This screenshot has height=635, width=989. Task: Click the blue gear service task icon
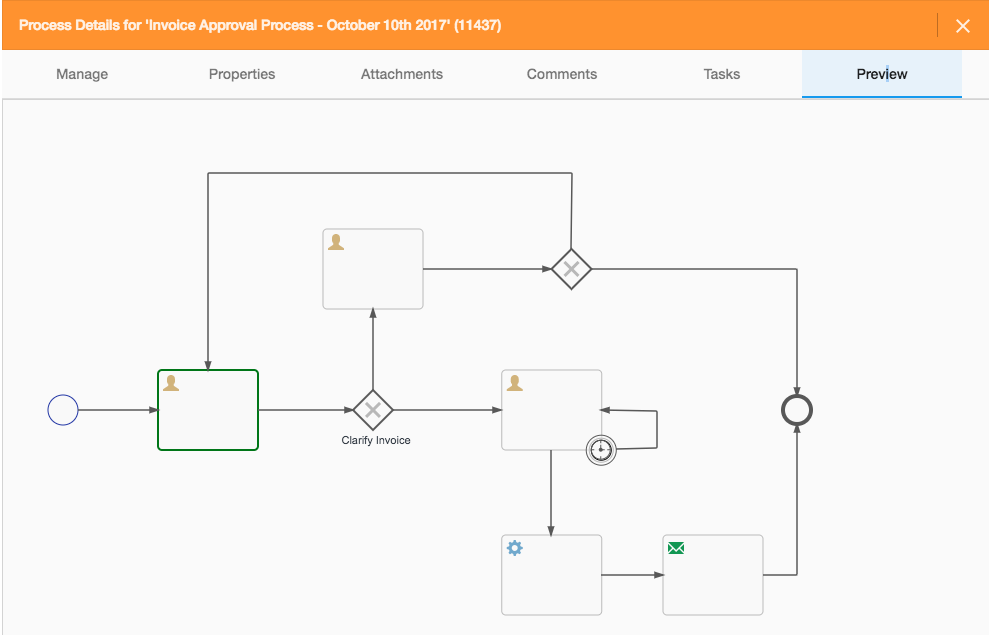point(515,548)
